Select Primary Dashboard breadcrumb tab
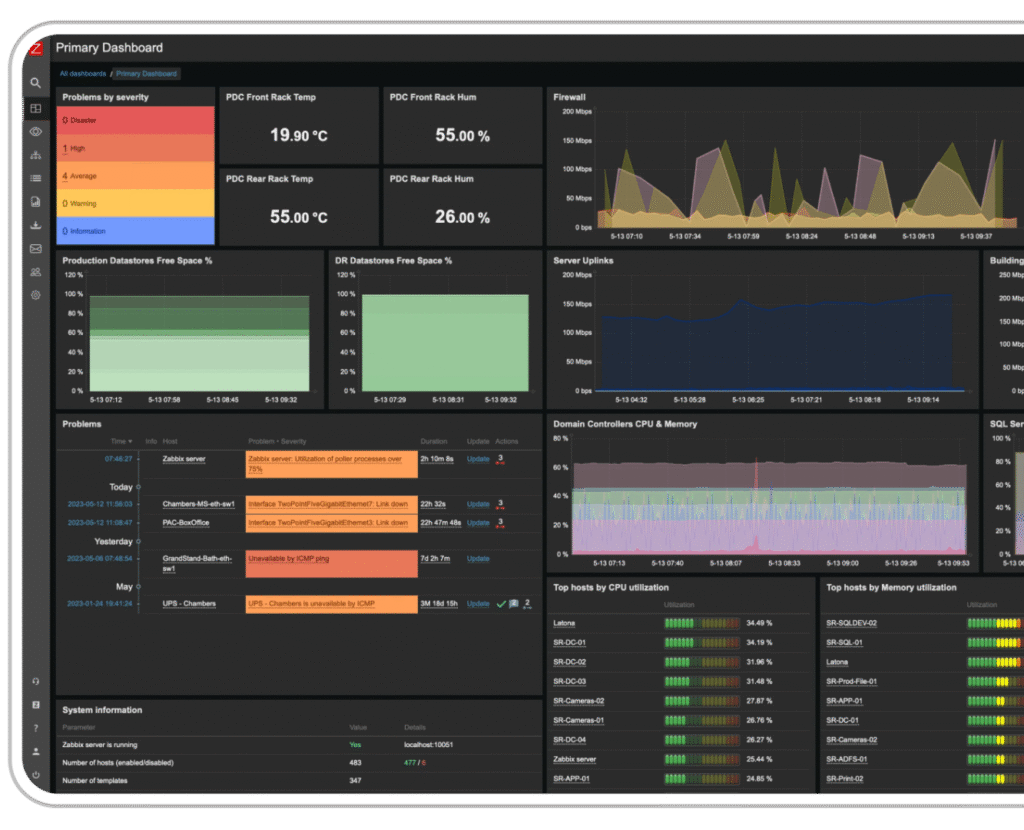The width and height of the screenshot is (1024, 830). [146, 74]
